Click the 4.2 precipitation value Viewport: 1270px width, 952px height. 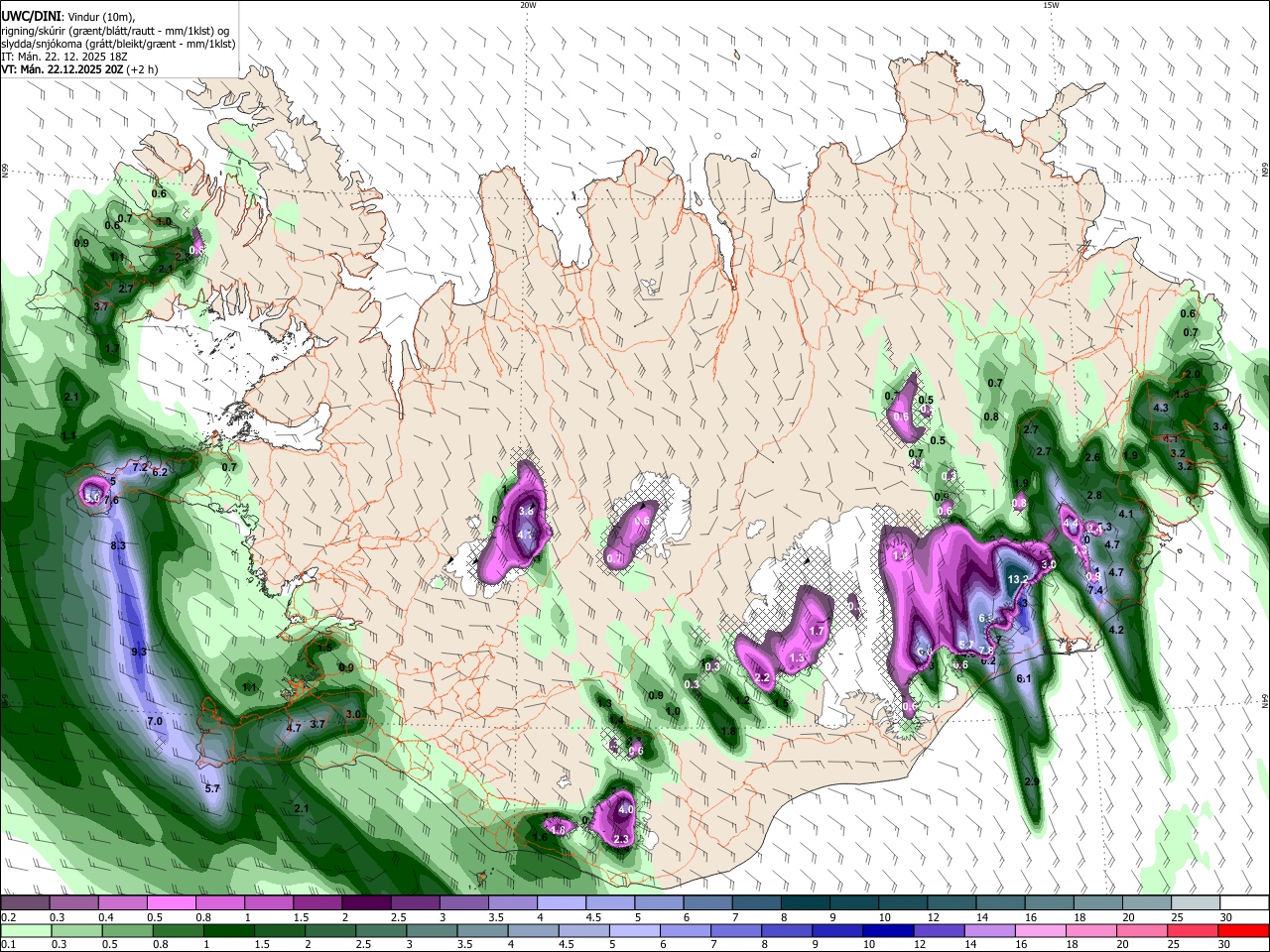pos(1115,630)
